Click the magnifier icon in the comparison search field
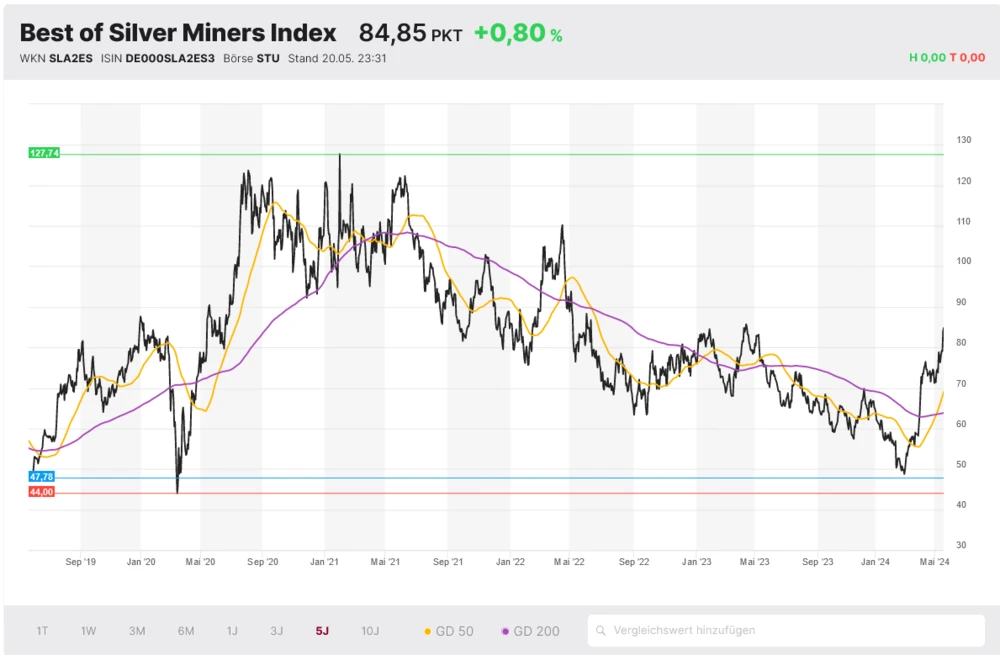 600,630
